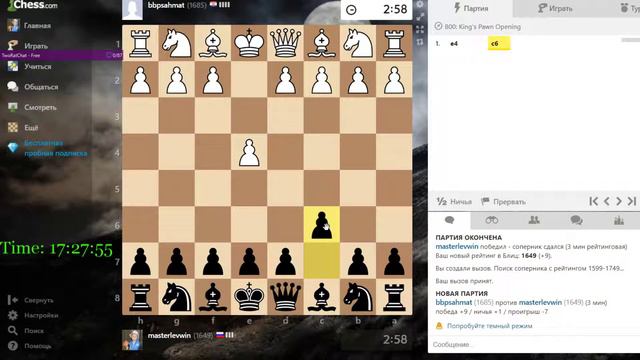Screen dimensions: 640x360
Task: Click the bbpsahmat link in the chat
Action: pyautogui.click(x=453, y=302)
